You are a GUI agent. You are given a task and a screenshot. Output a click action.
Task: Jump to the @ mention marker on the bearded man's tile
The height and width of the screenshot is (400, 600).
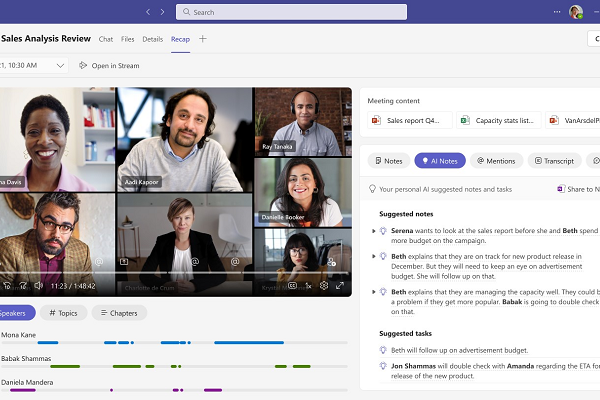coord(99,262)
